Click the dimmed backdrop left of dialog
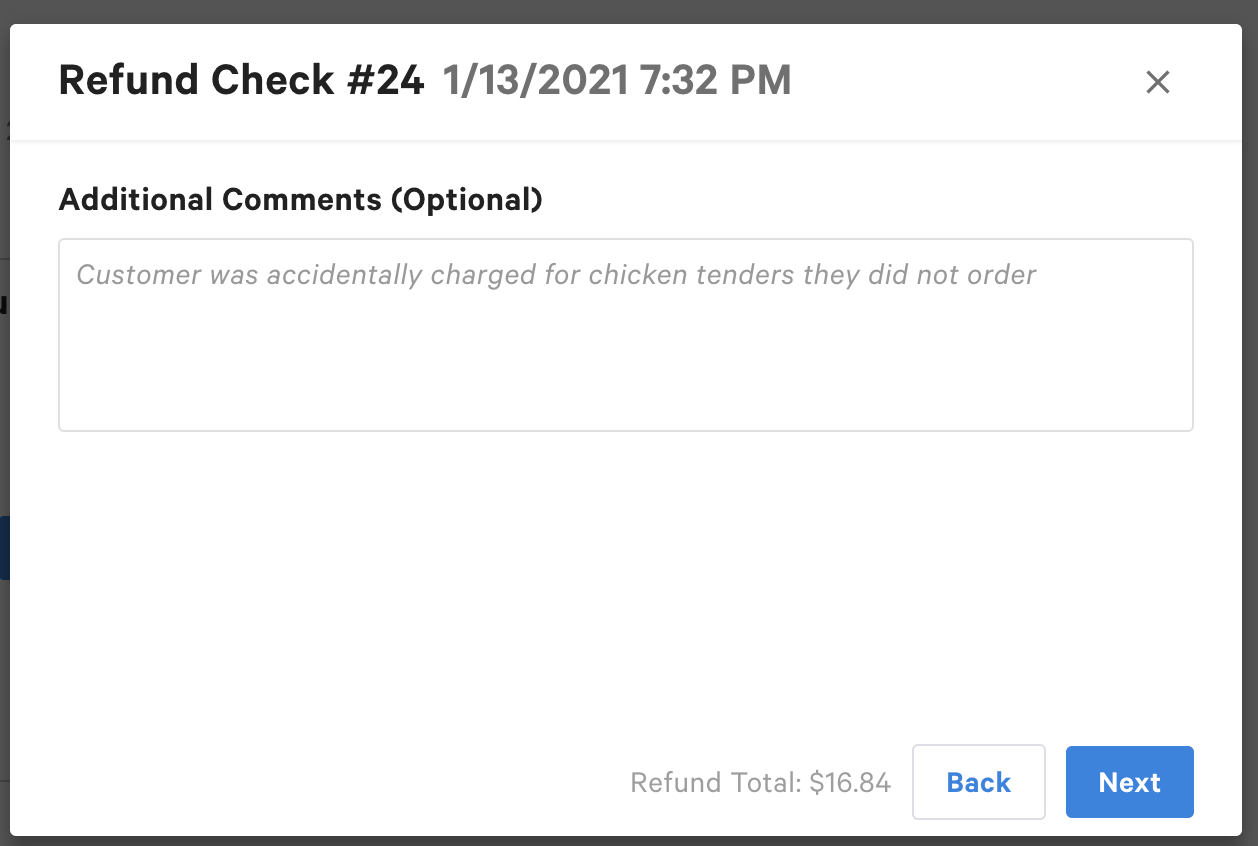Viewport: 1258px width, 846px height. (4, 400)
